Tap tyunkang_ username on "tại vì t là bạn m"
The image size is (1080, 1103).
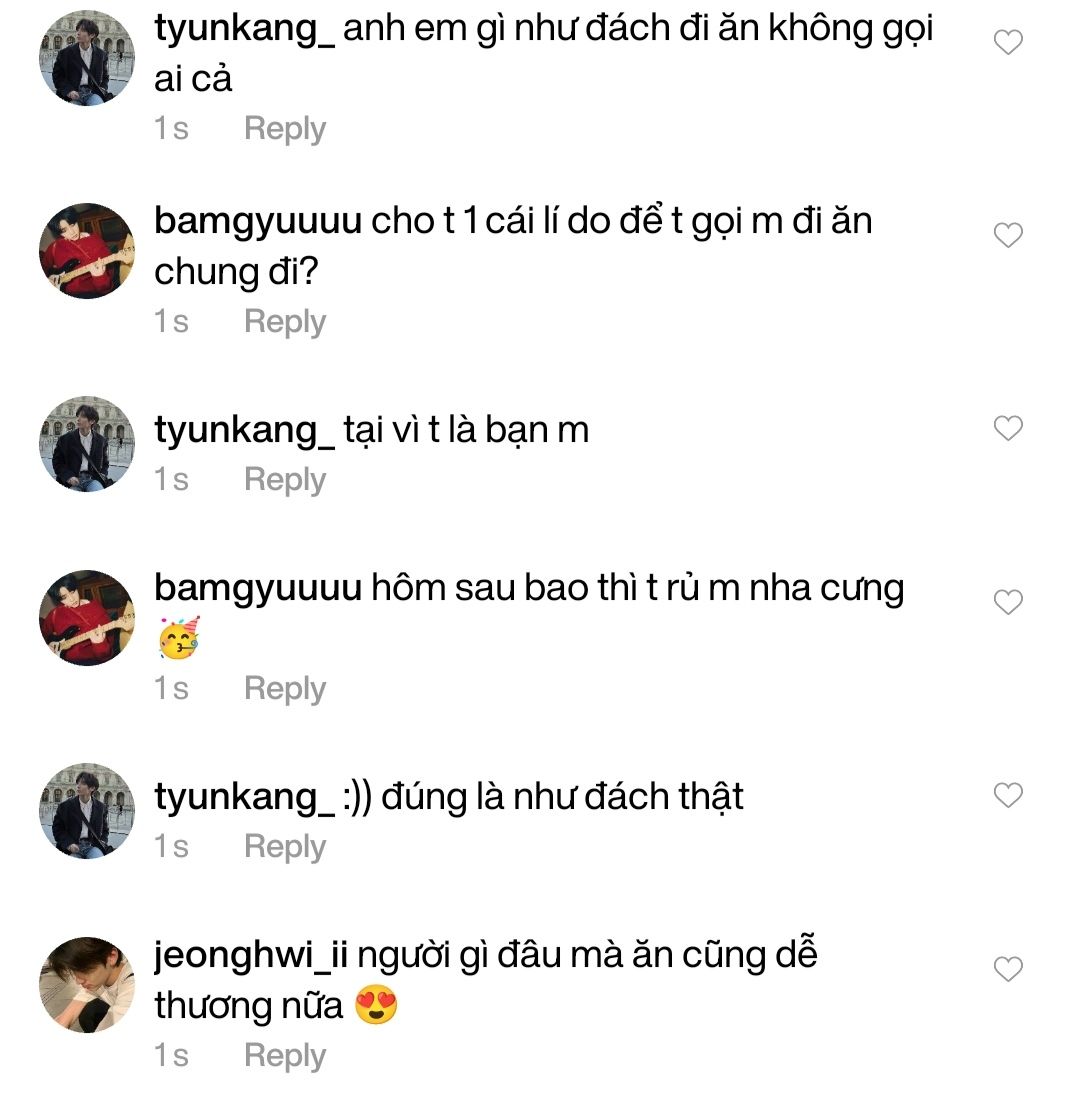point(244,430)
